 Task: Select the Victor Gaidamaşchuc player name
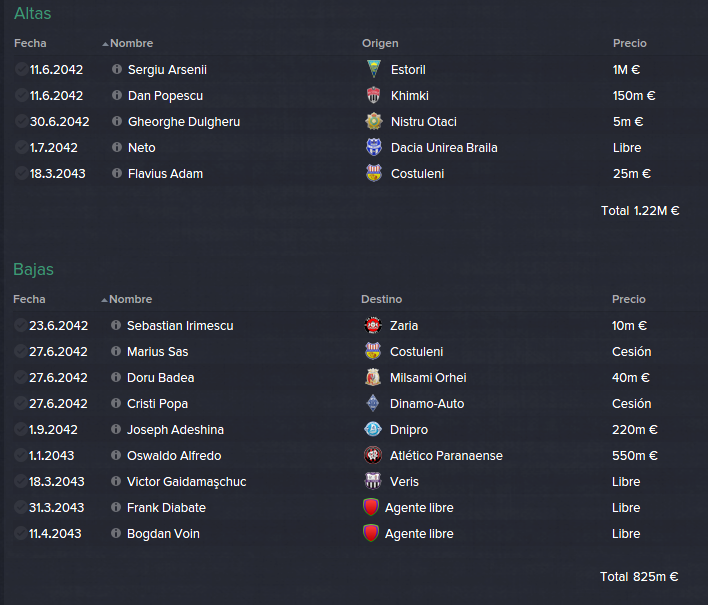(x=186, y=482)
